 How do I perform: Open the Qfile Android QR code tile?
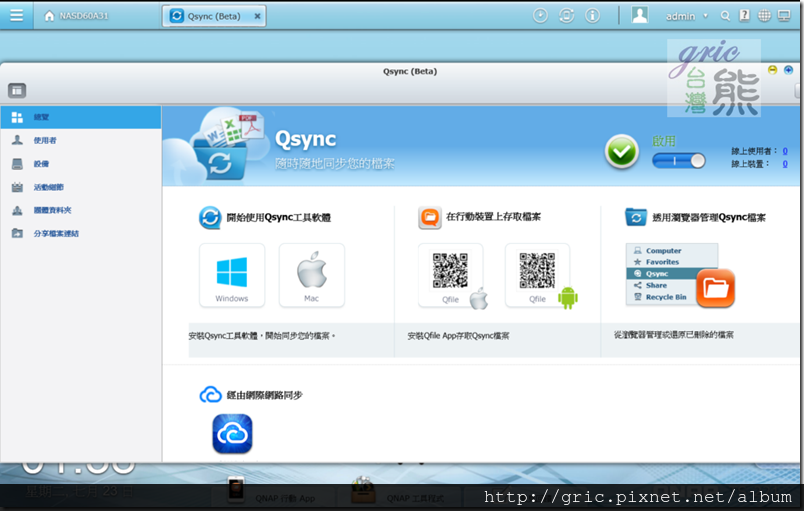pyautogui.click(x=537, y=275)
